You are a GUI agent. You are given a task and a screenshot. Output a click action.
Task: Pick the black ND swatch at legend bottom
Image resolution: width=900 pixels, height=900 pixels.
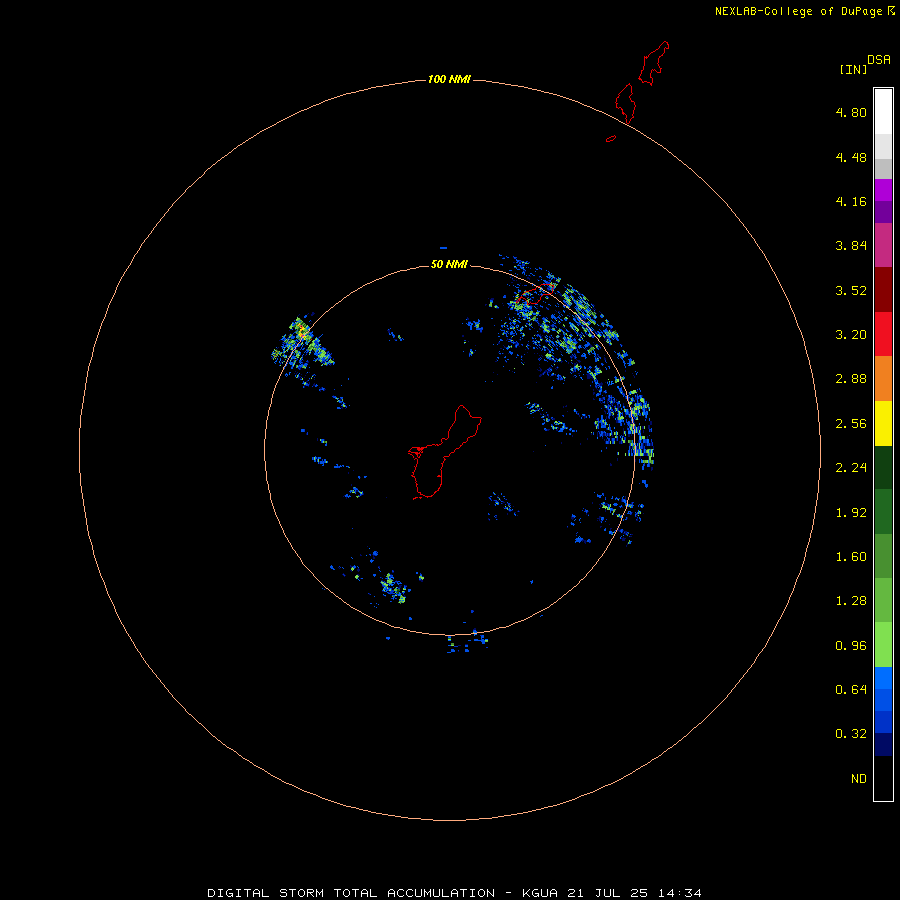883,778
